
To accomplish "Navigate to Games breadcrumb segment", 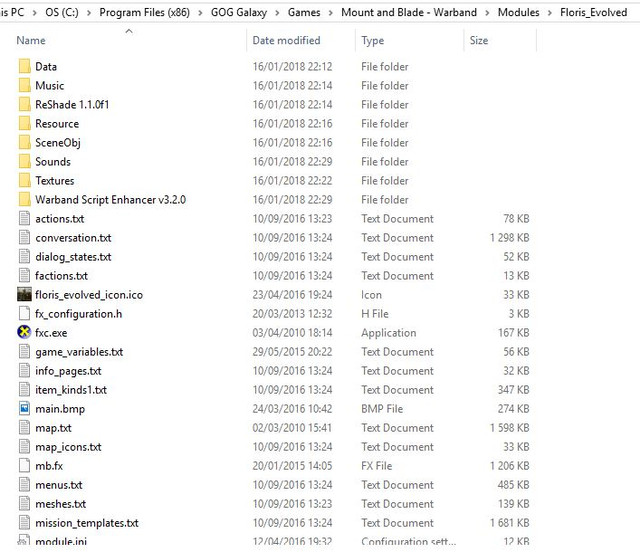I will pos(304,13).
